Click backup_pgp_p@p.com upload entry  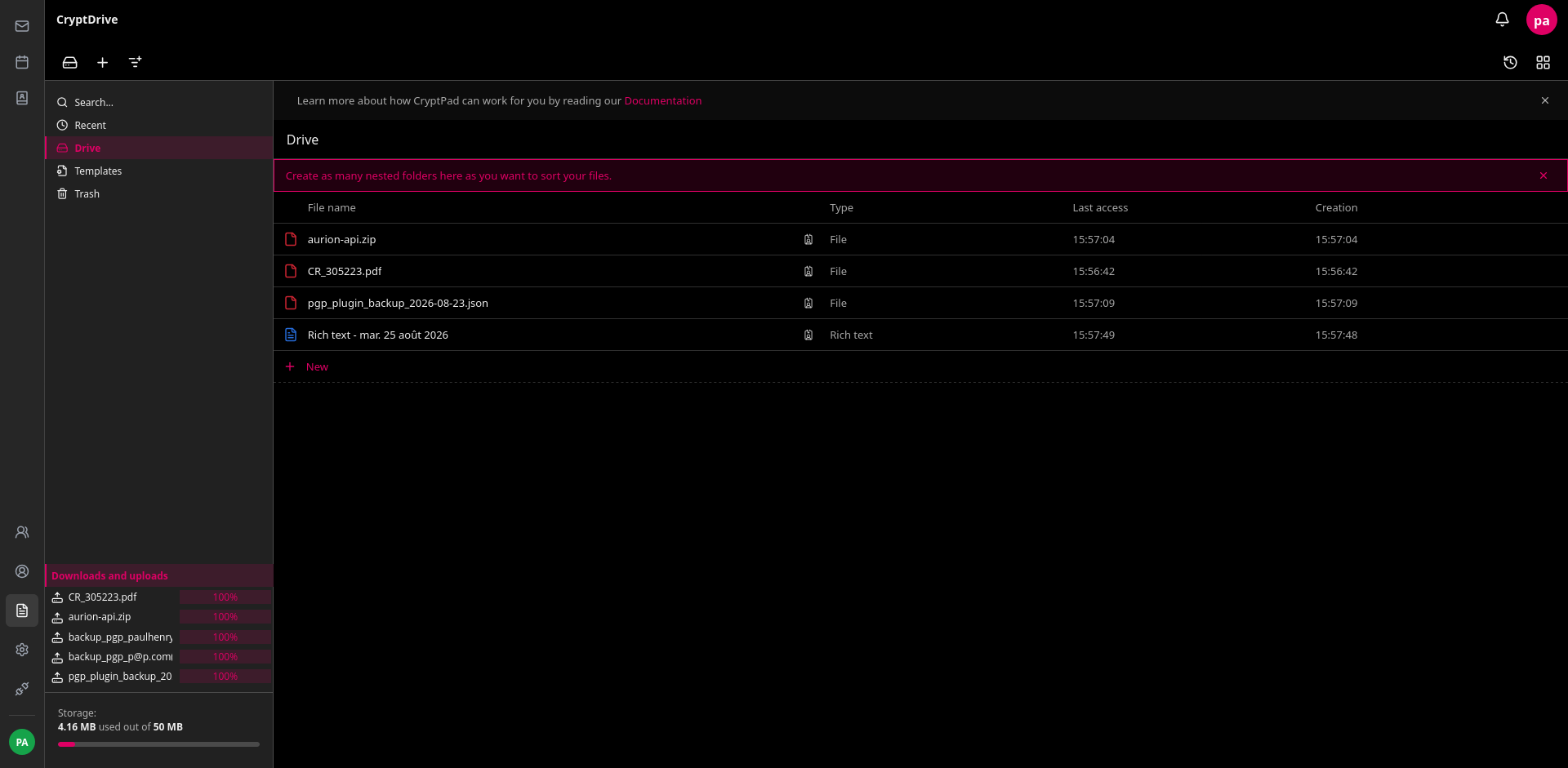120,656
